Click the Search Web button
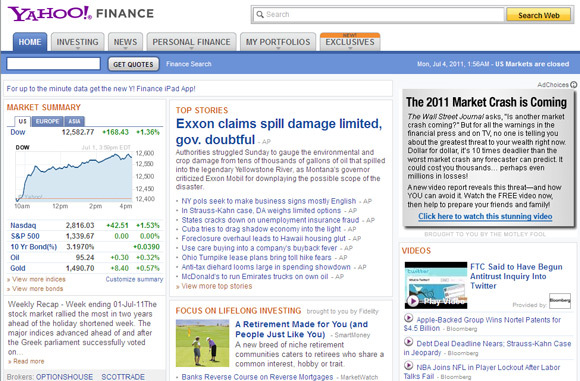The height and width of the screenshot is (381, 580). (x=539, y=15)
